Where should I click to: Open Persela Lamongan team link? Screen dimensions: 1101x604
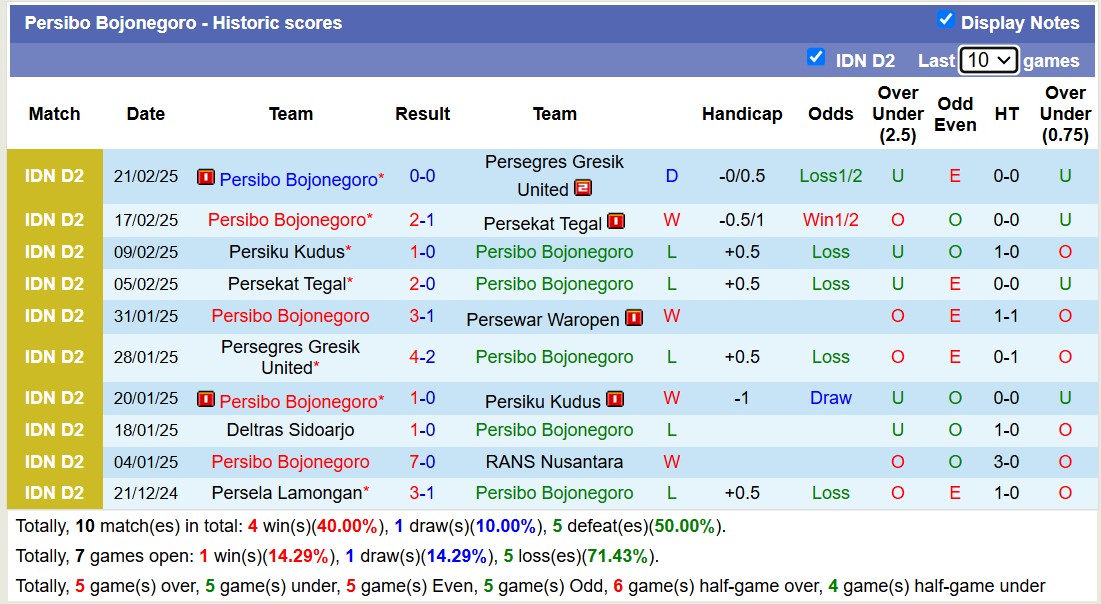coord(286,493)
